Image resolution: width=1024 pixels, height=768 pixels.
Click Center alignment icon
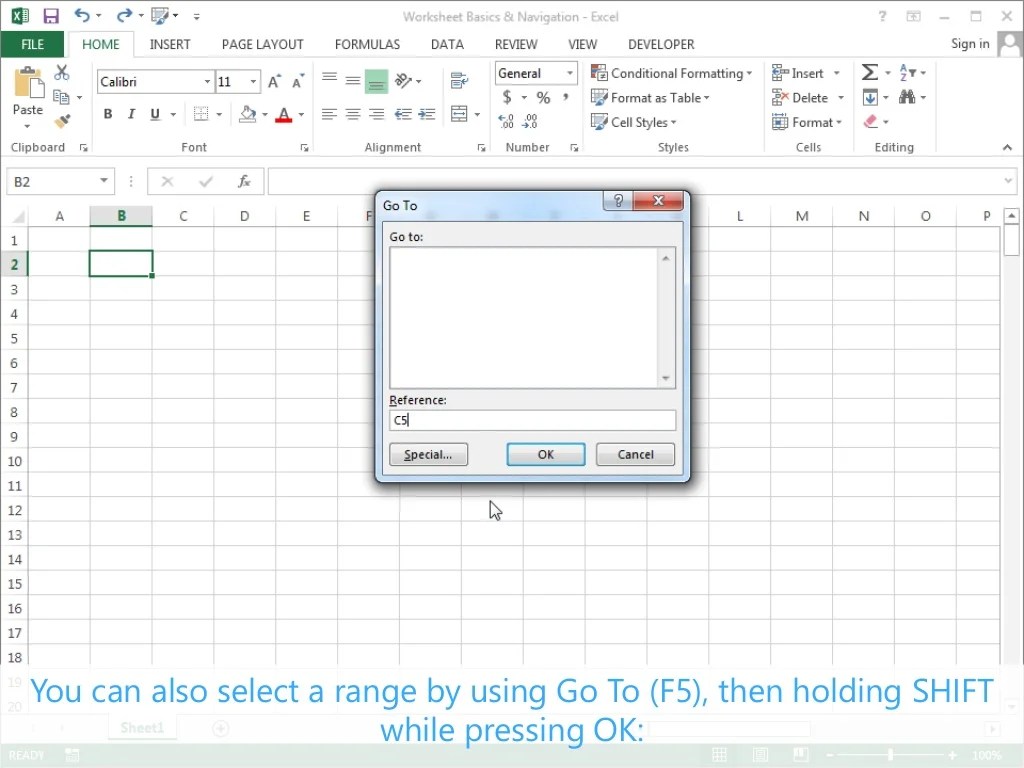click(352, 114)
